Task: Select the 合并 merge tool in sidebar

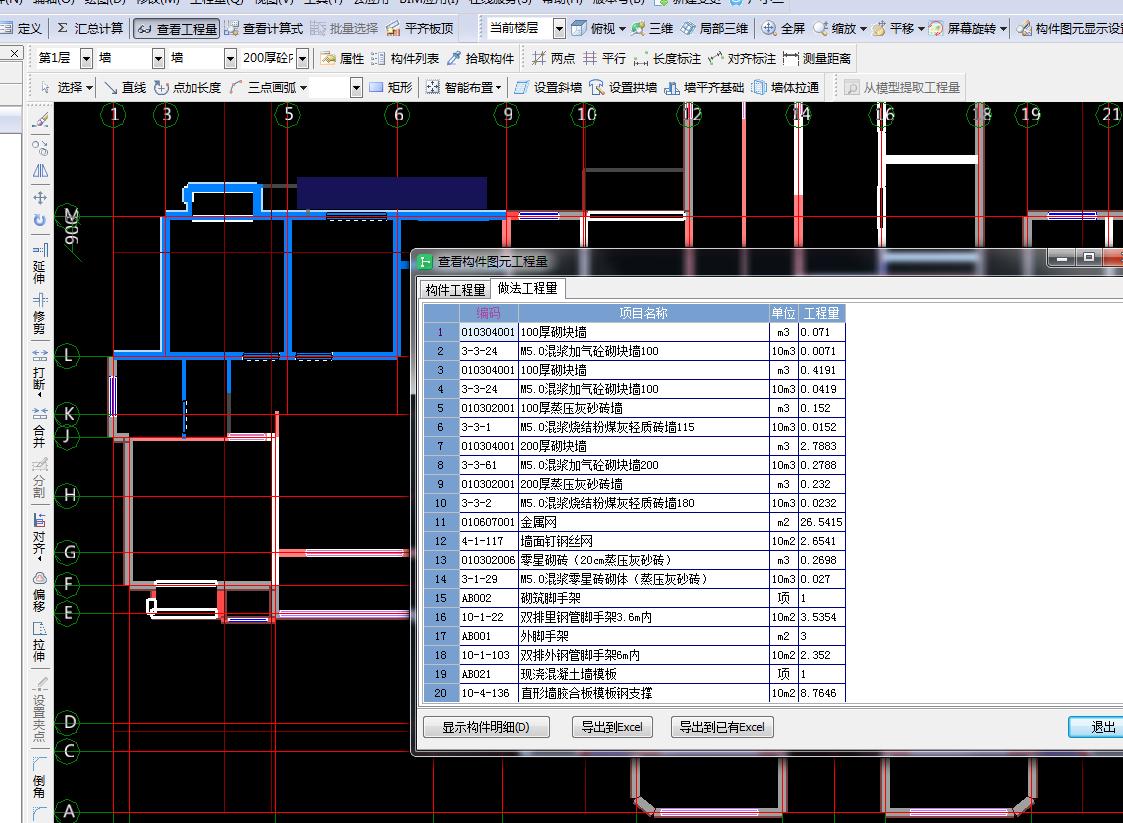Action: point(39,428)
